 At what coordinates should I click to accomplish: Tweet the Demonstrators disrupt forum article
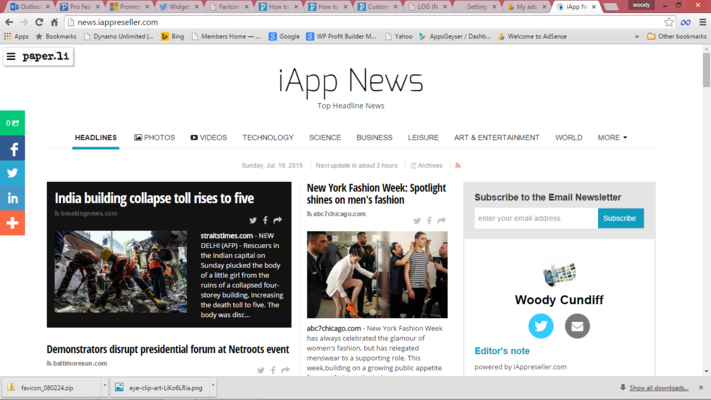[x=261, y=371]
